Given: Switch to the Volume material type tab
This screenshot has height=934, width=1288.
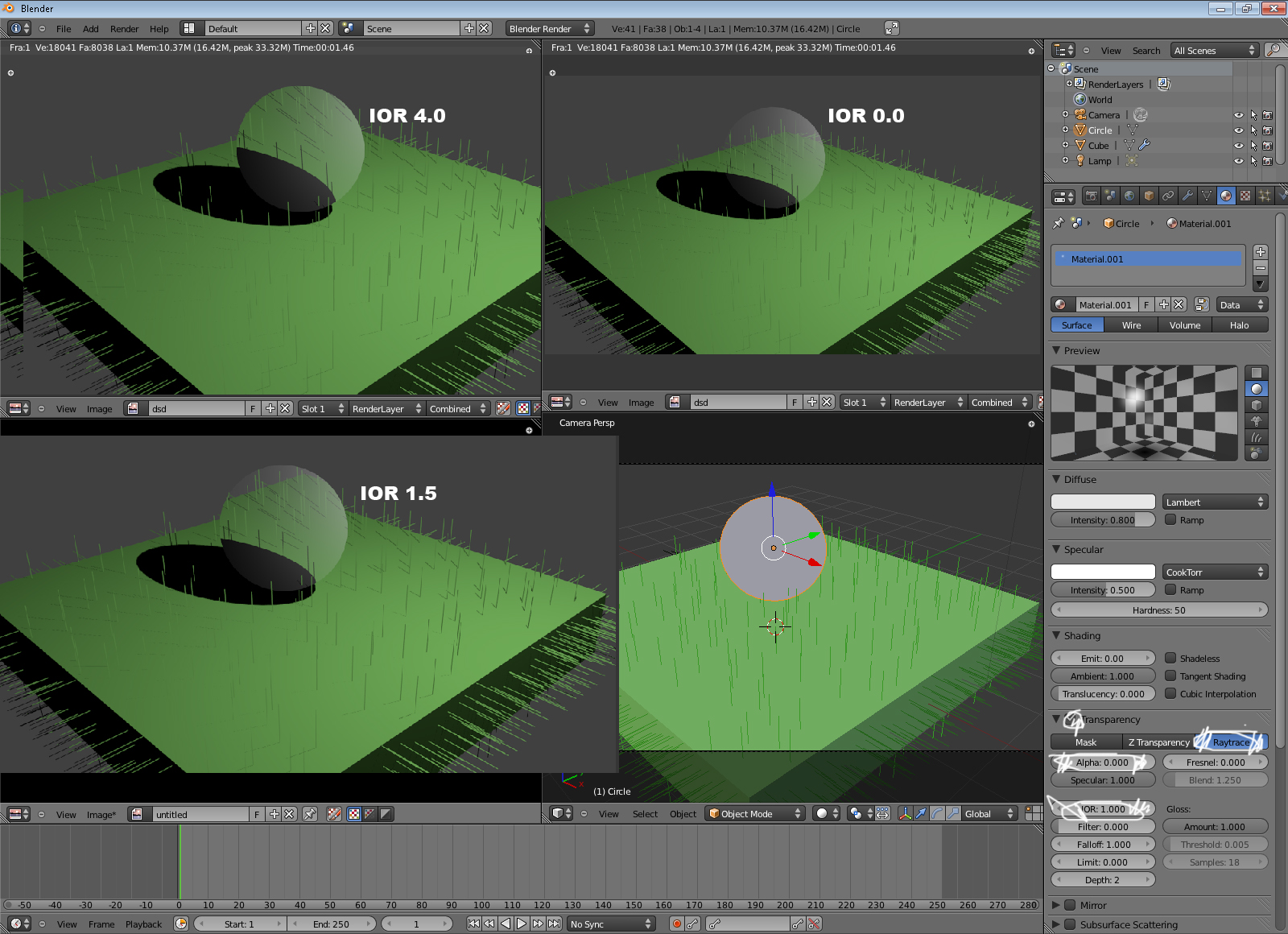Looking at the screenshot, I should pyautogui.click(x=1185, y=325).
